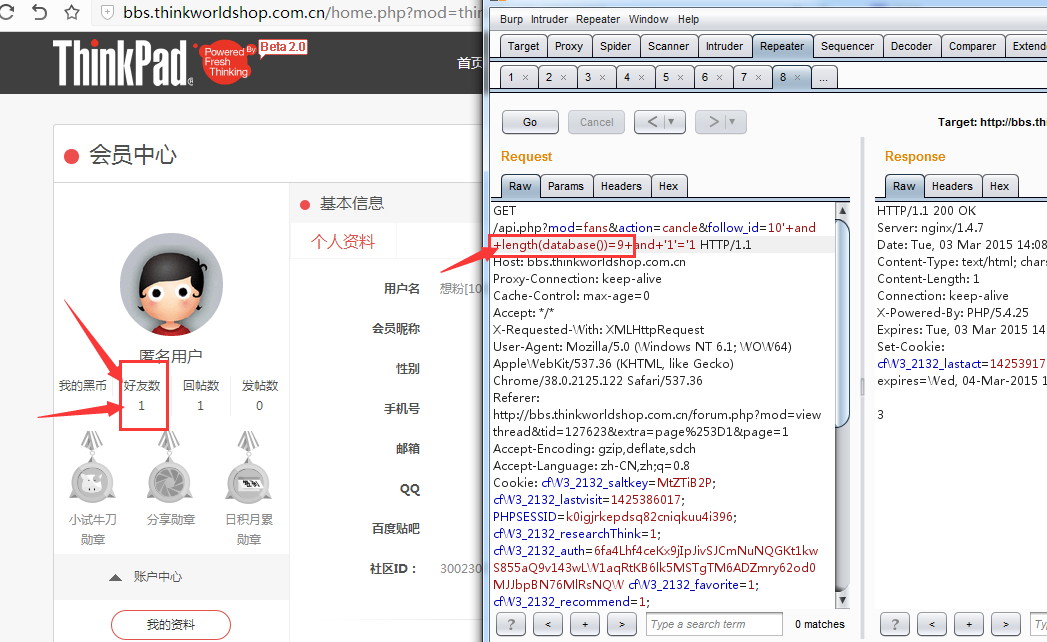Switch to the Proxy tab

pyautogui.click(x=569, y=46)
